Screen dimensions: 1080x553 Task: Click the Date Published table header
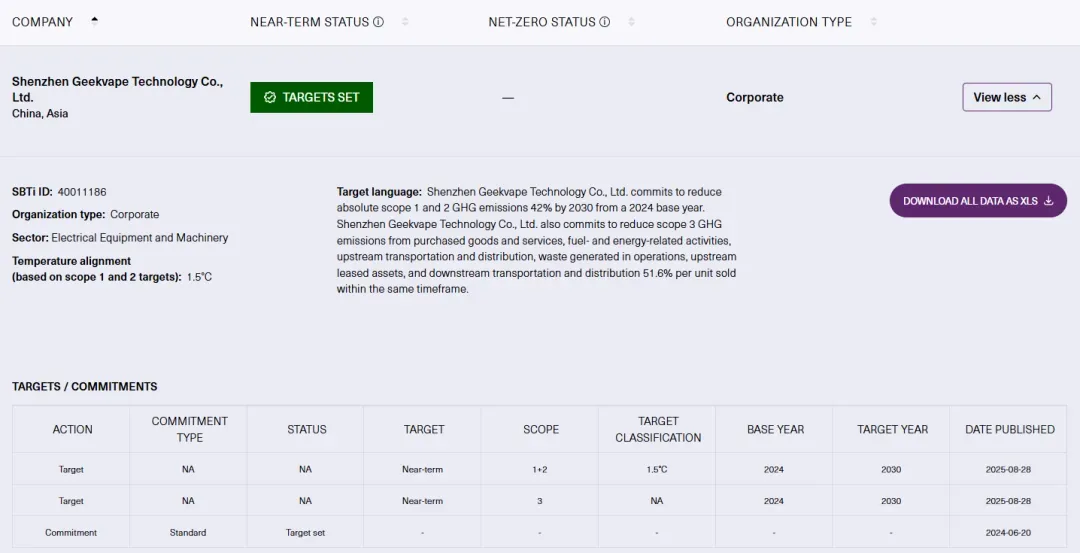click(1009, 429)
